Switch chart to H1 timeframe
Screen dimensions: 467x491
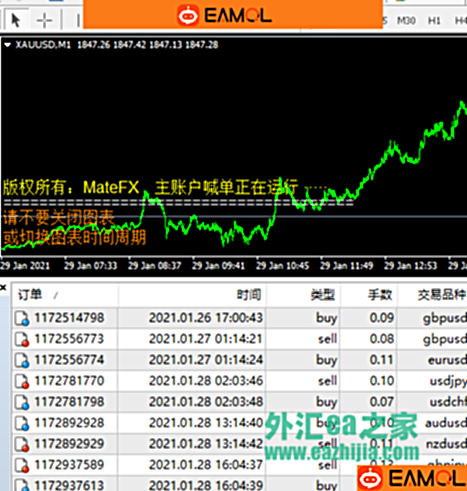tap(434, 21)
